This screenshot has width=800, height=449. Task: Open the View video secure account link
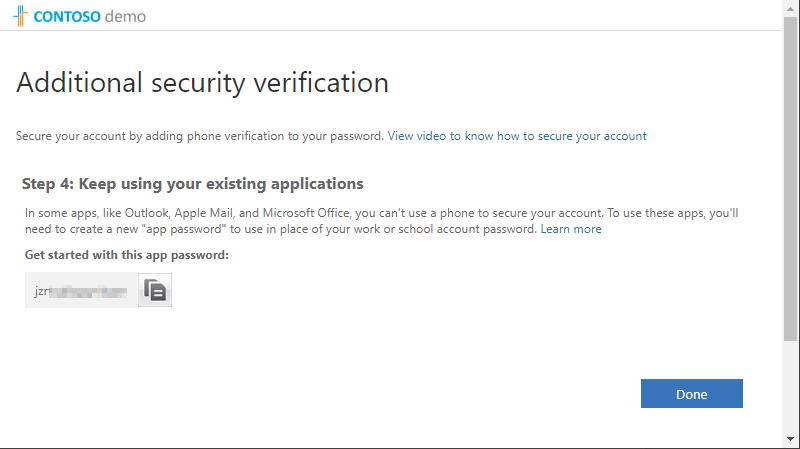517,136
